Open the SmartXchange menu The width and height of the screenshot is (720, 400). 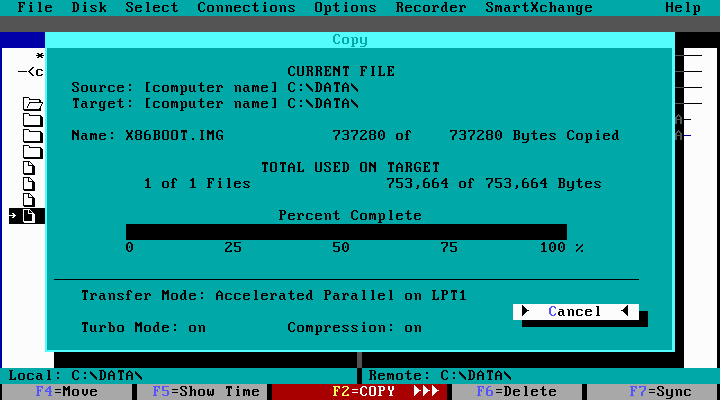click(x=539, y=7)
